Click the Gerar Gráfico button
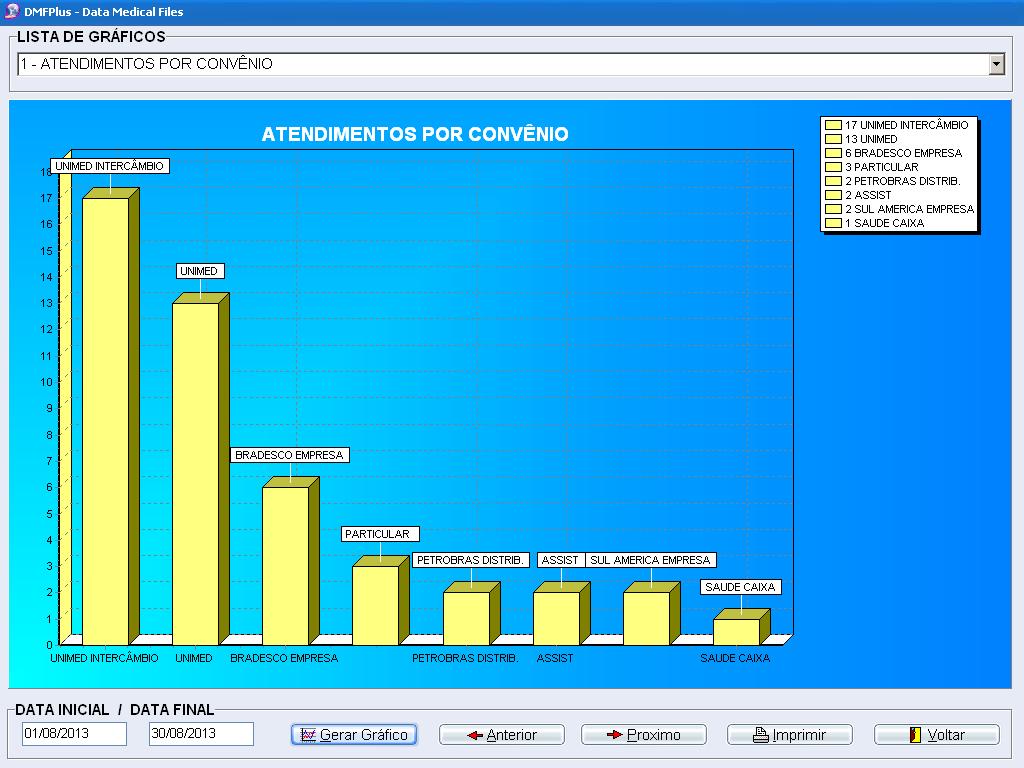1024x768 pixels. point(354,735)
